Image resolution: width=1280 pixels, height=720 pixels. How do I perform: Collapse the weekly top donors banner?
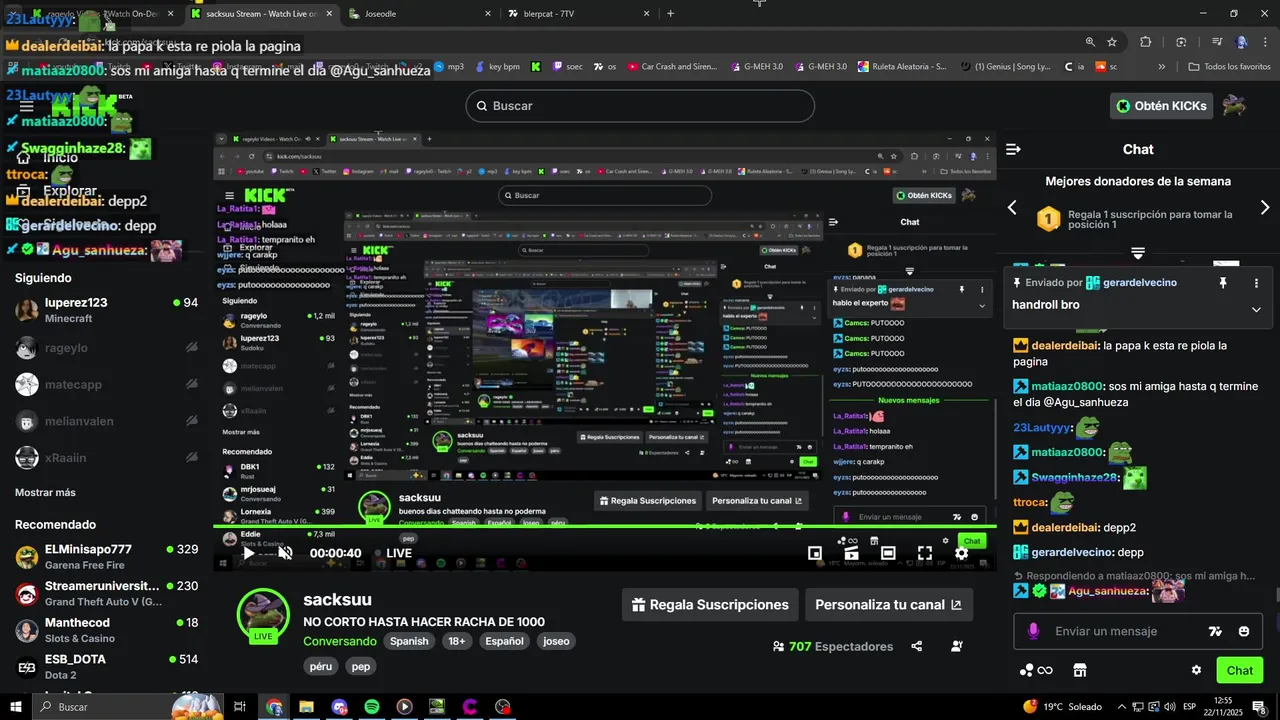click(1138, 253)
